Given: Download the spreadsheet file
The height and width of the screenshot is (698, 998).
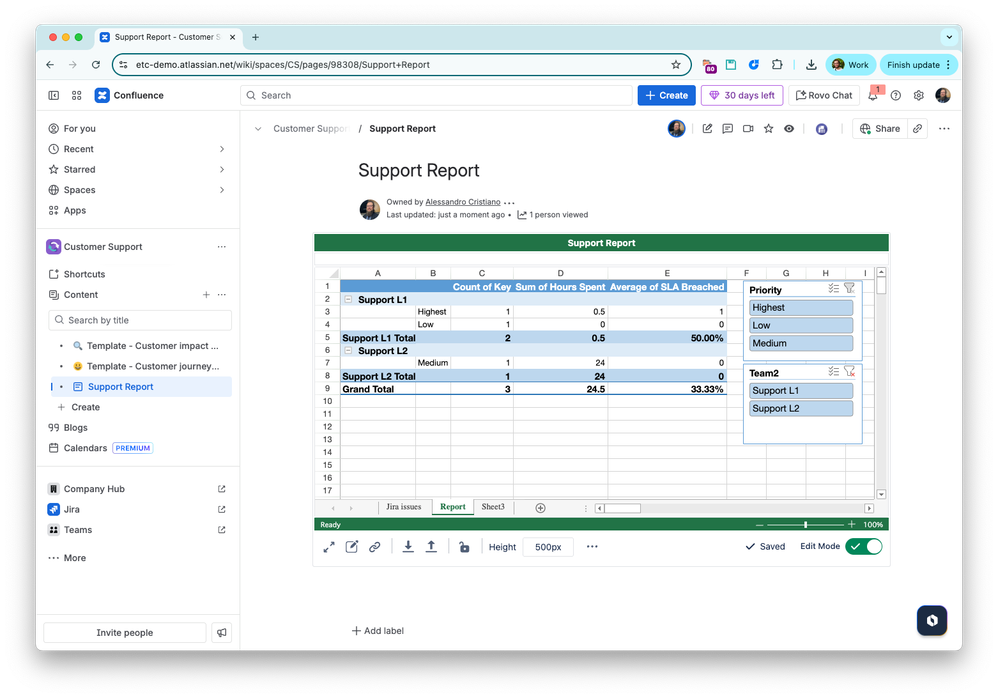Looking at the screenshot, I should (x=408, y=547).
